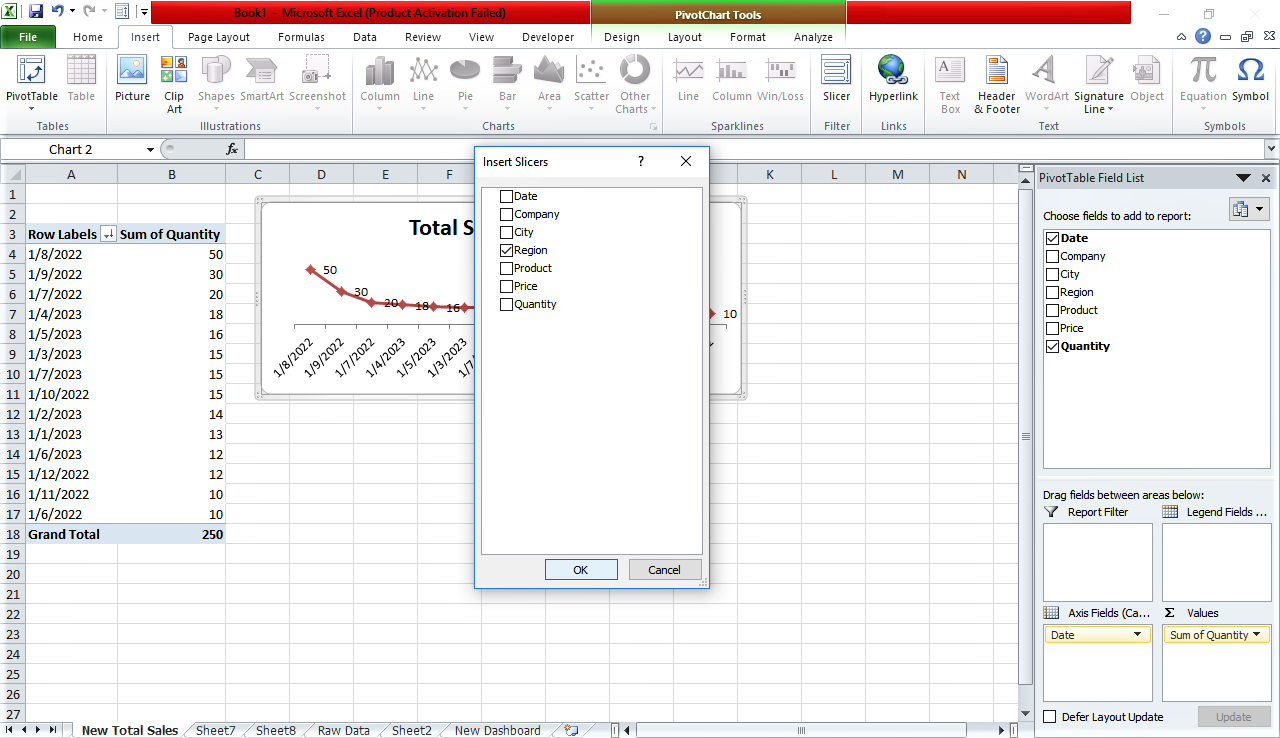Choose Area chart type
This screenshot has height=738, width=1280.
pyautogui.click(x=549, y=82)
